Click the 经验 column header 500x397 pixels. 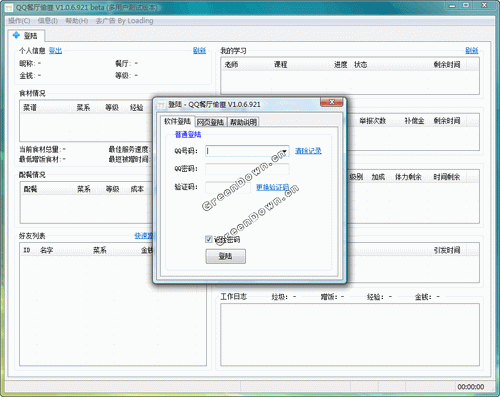(x=137, y=108)
